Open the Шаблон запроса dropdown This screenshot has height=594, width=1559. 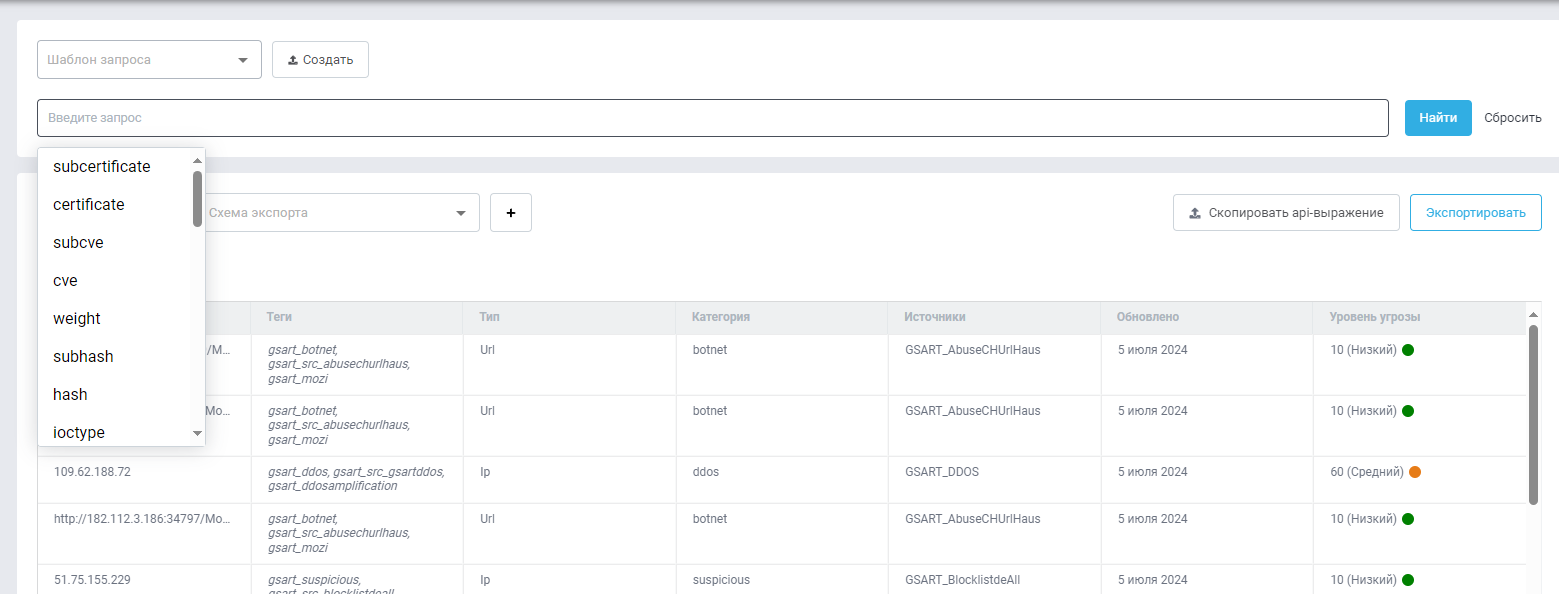pos(149,60)
